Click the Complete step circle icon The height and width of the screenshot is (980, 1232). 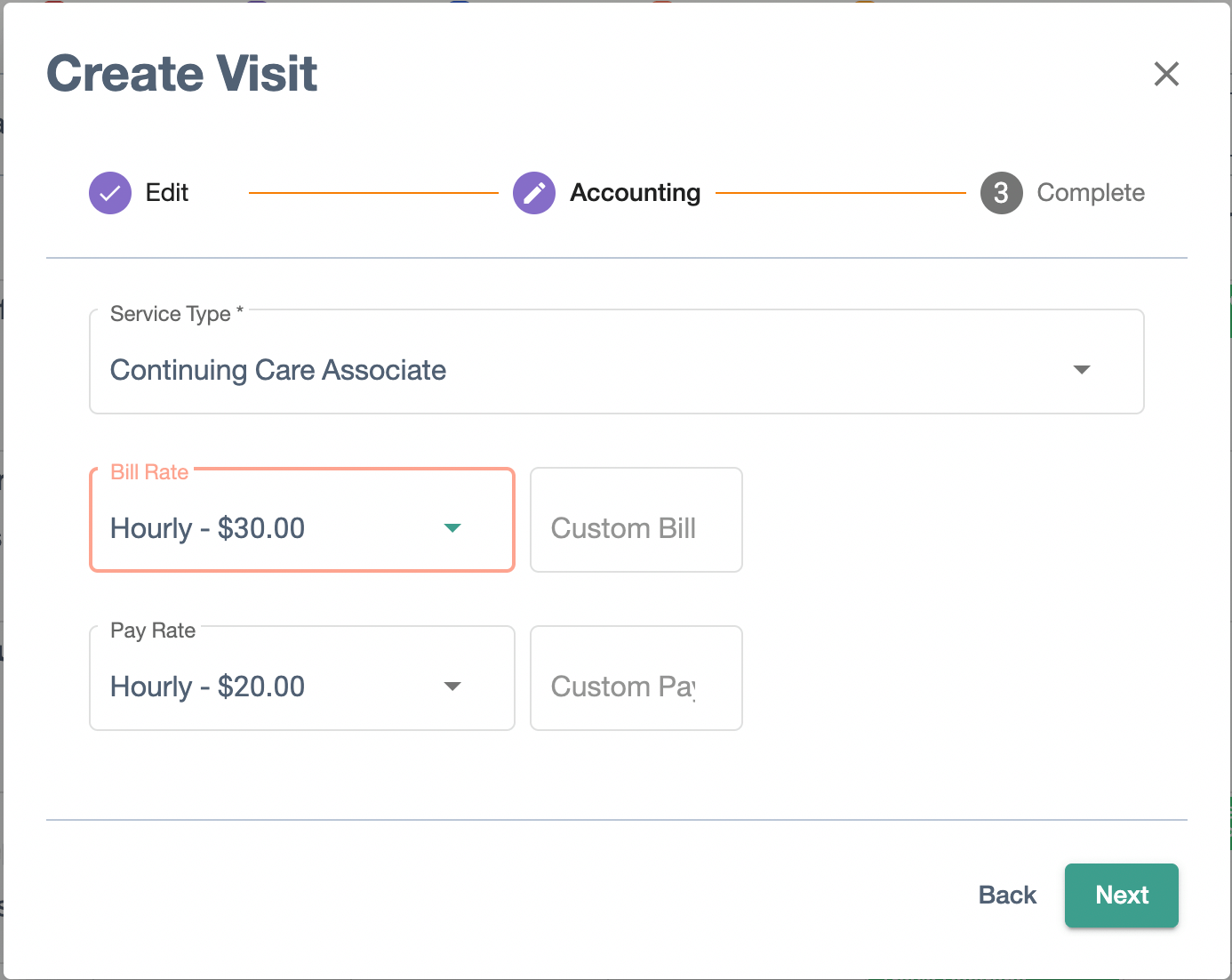coord(1001,193)
